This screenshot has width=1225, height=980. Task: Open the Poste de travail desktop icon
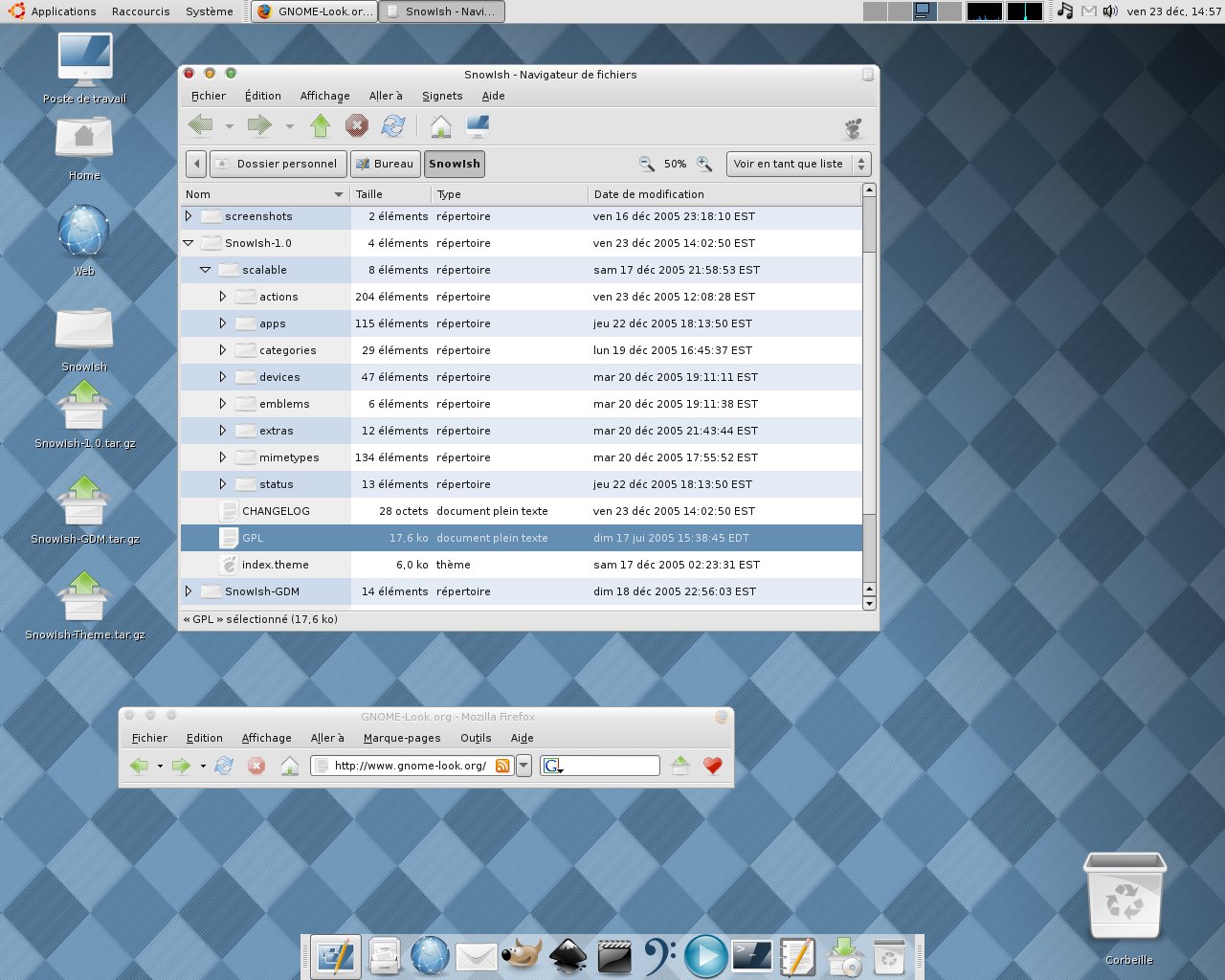pos(84,69)
